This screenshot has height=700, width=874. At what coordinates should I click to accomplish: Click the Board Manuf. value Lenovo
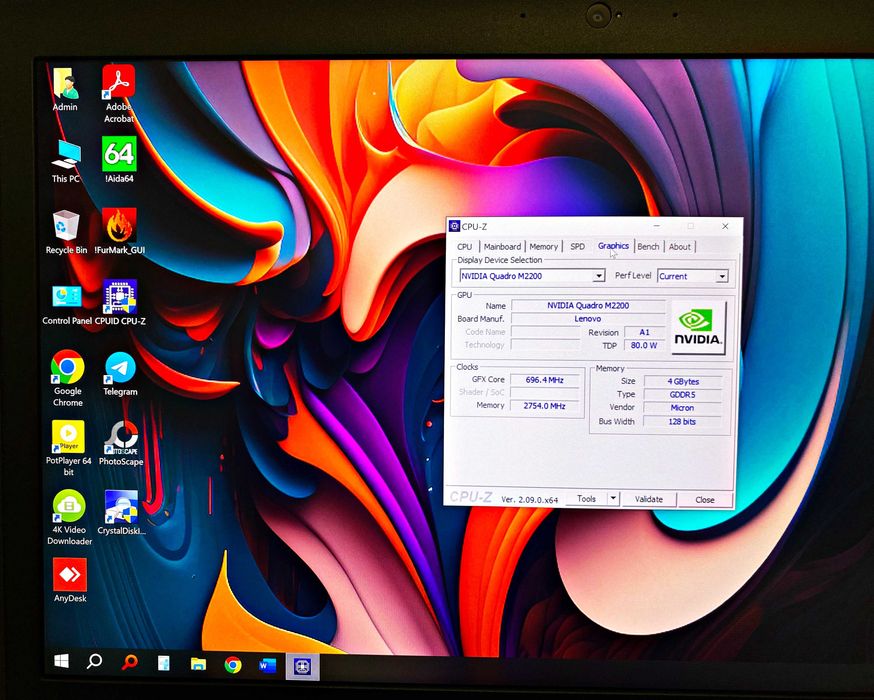pyautogui.click(x=588, y=319)
